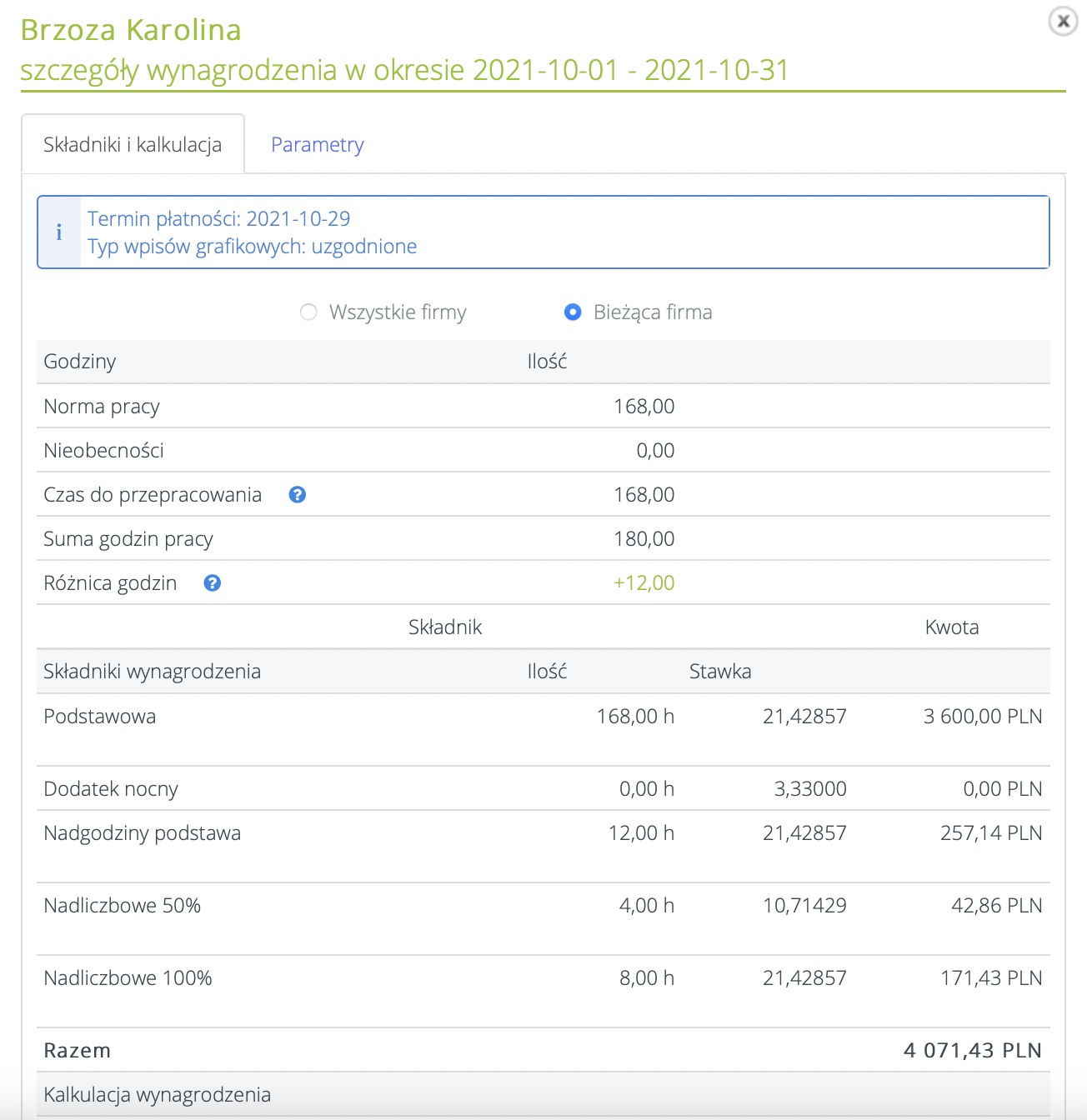
Task: Click the info icon in the payment notice
Action: pyautogui.click(x=59, y=232)
